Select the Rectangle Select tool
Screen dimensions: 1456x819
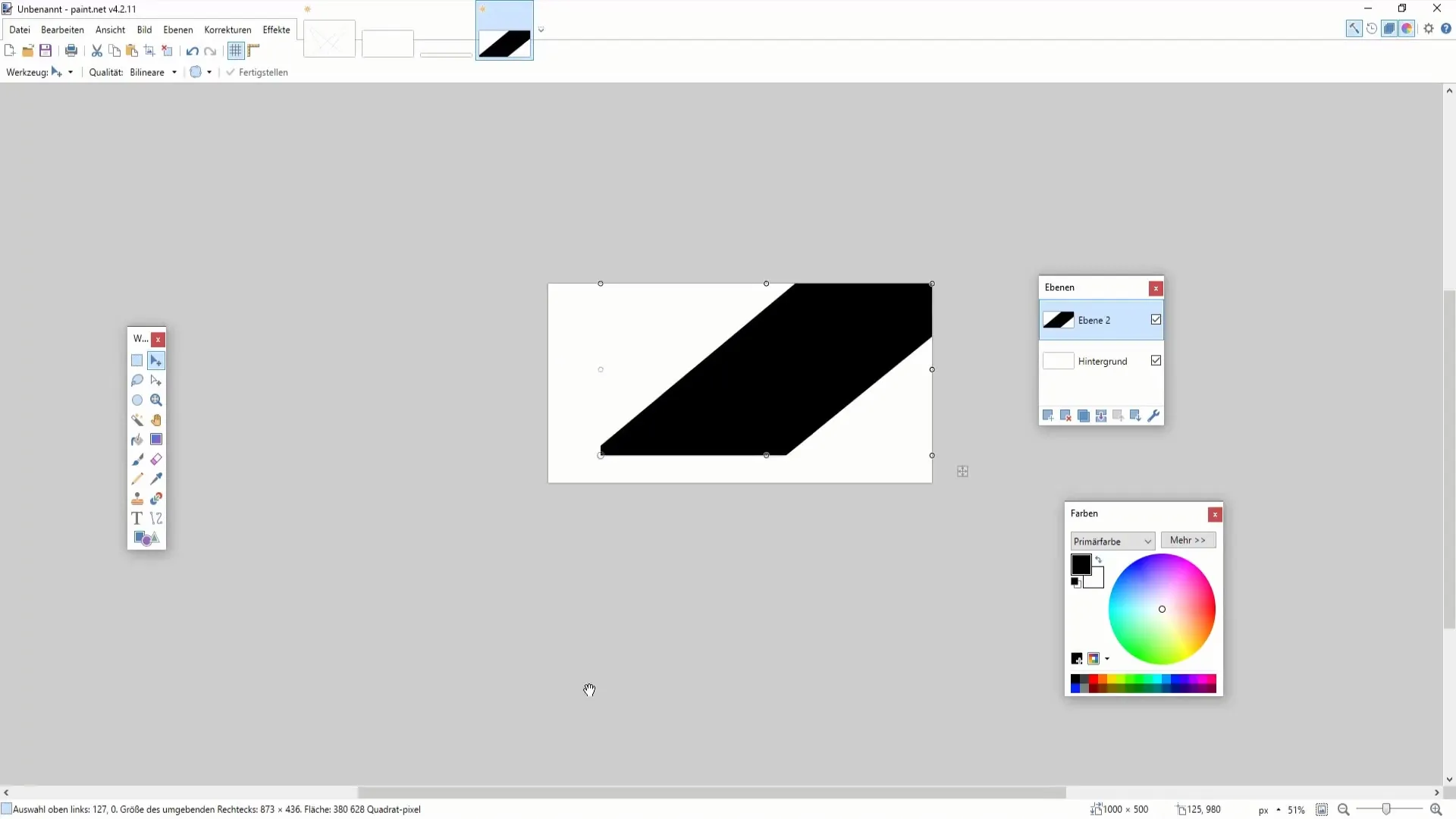coord(137,361)
